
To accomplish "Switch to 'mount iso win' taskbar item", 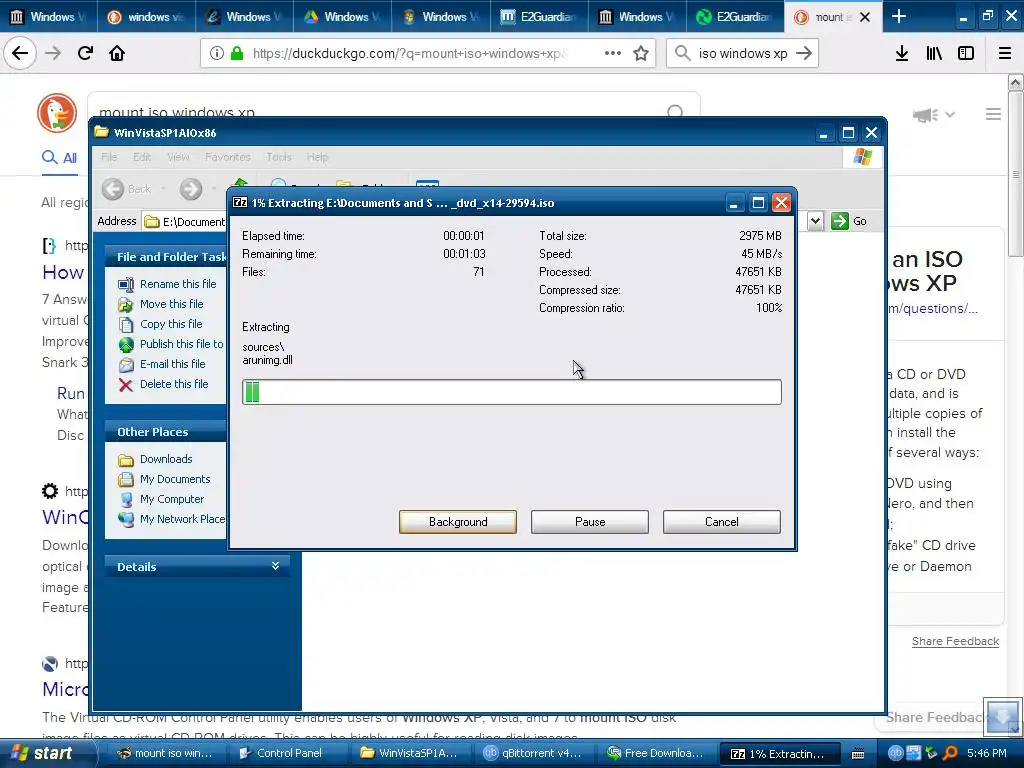I will [165, 753].
